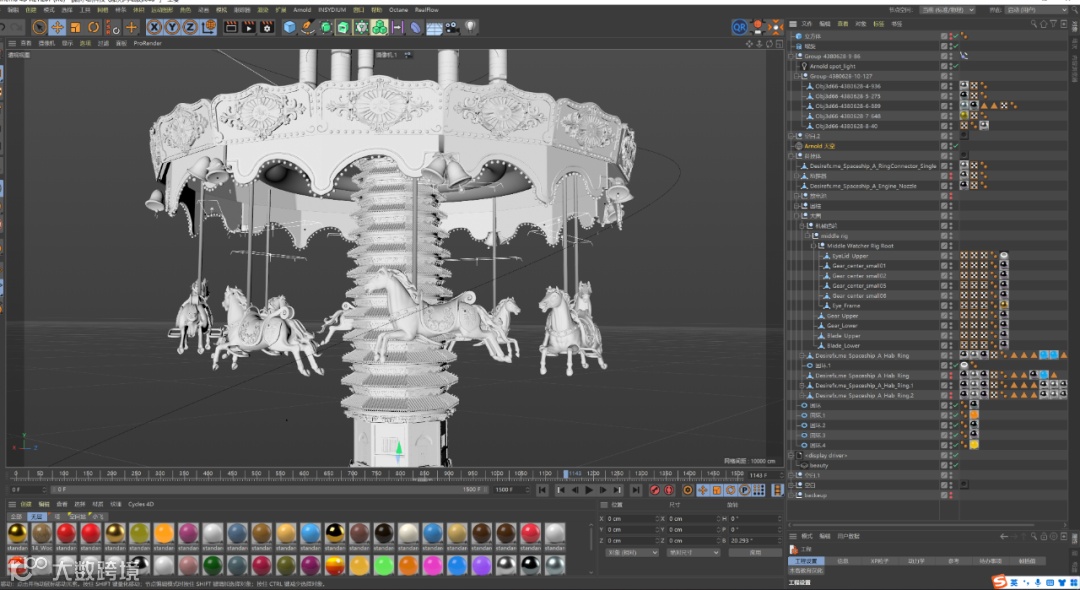The width and height of the screenshot is (1080, 590).
Task: Add a Cube primitive object
Action: (x=289, y=27)
